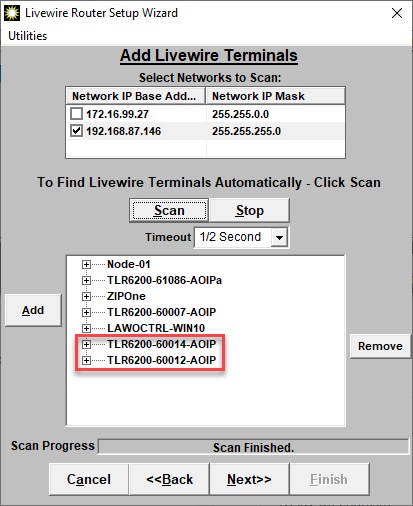Select the Node-01 terminal label

129,264
